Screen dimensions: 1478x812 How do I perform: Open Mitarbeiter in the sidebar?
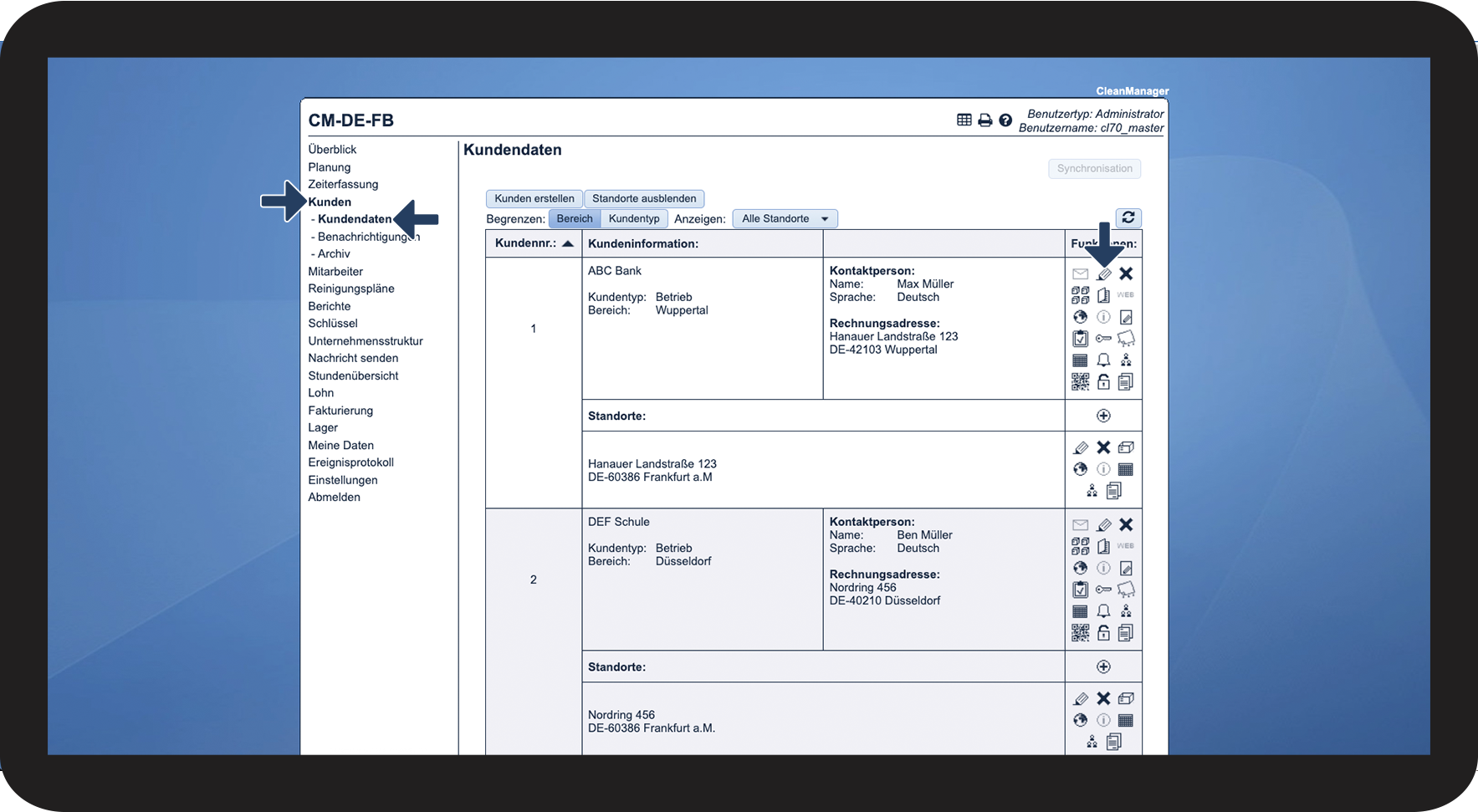(x=335, y=272)
